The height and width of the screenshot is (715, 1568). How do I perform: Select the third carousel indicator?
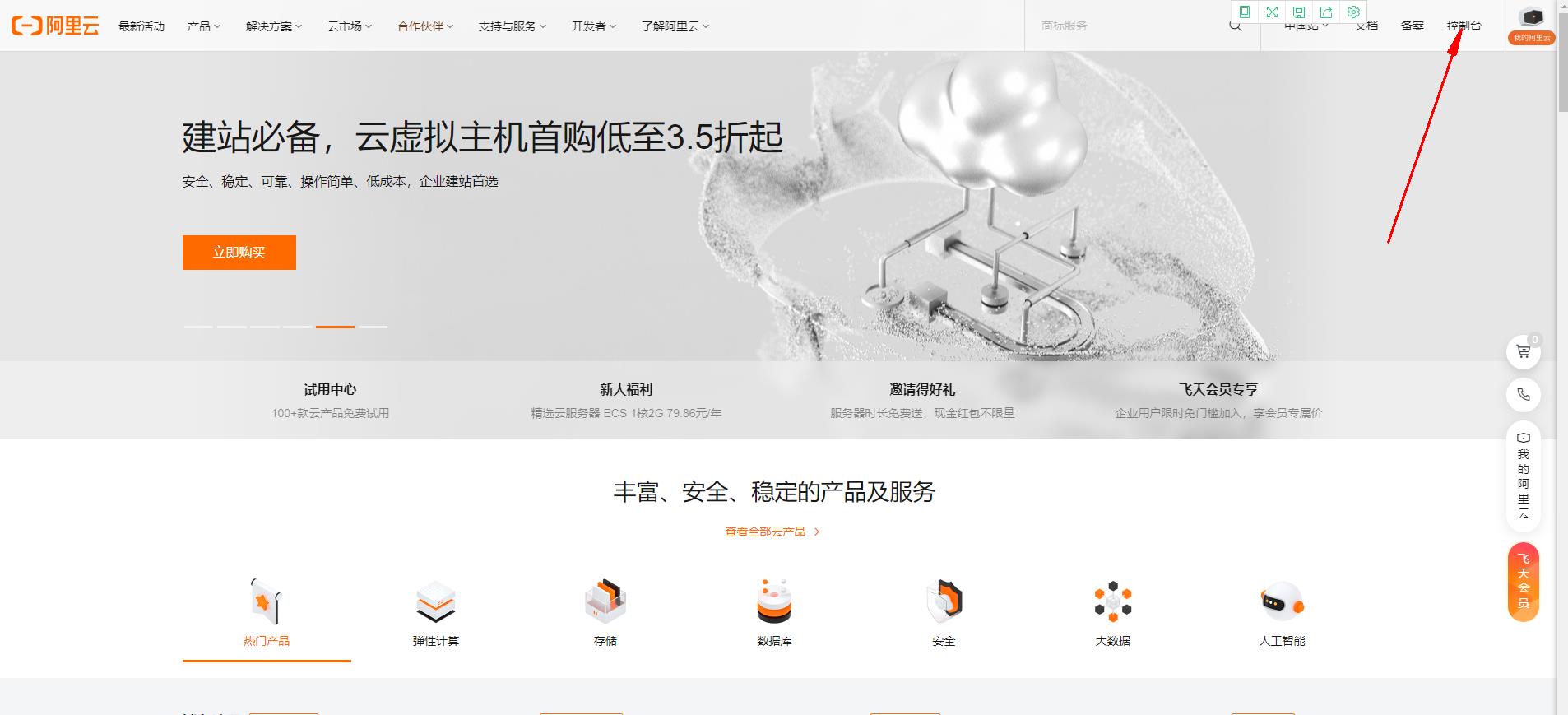(265, 327)
